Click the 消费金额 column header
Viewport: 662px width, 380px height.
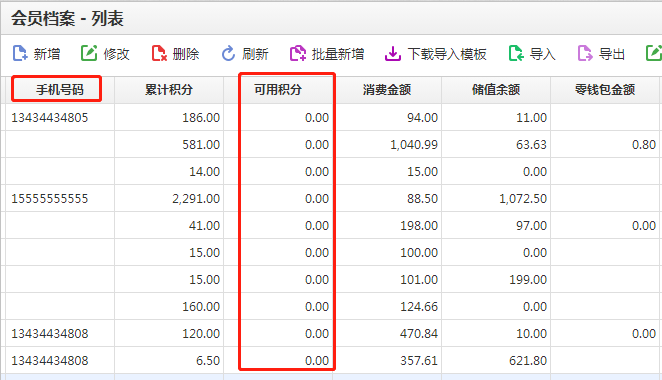(387, 90)
